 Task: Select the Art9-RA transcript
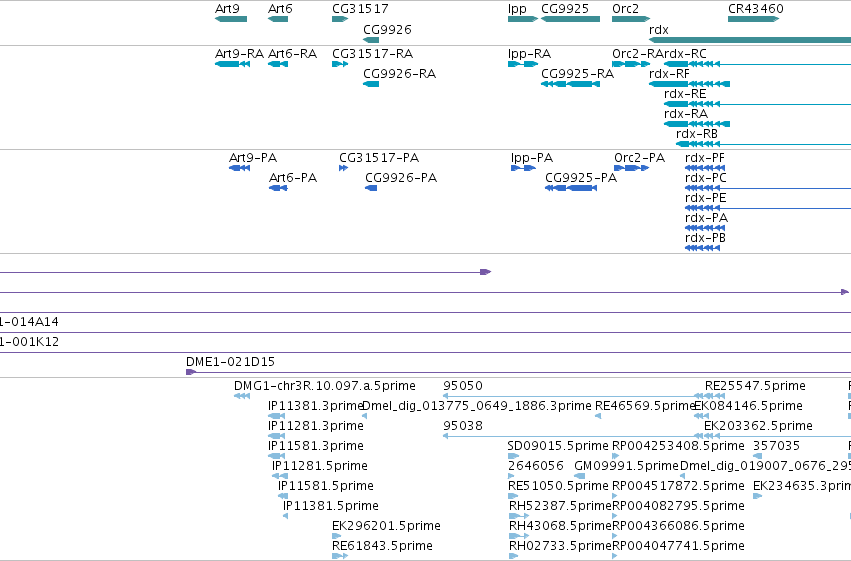click(232, 64)
